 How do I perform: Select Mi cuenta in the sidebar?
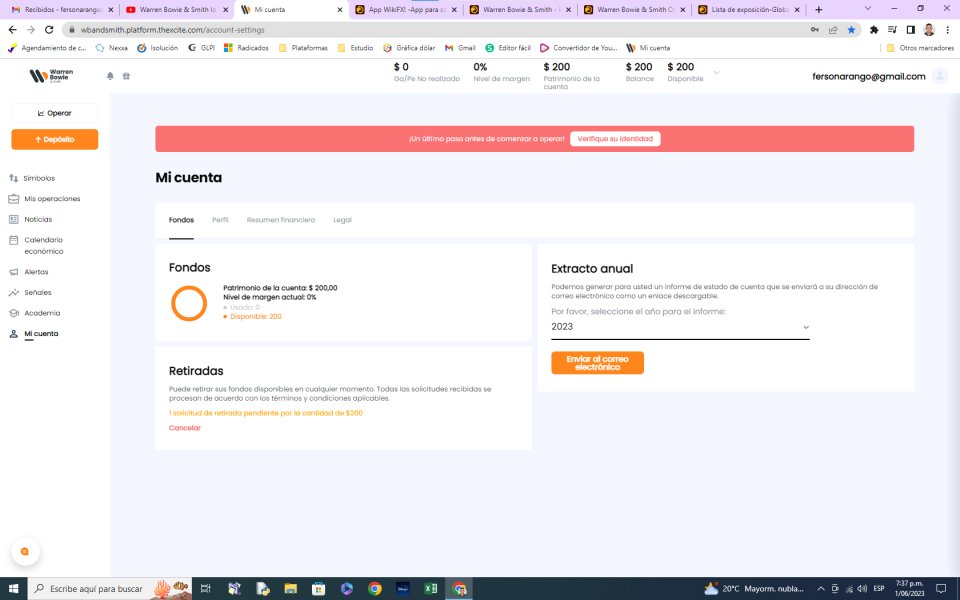pyautogui.click(x=41, y=334)
